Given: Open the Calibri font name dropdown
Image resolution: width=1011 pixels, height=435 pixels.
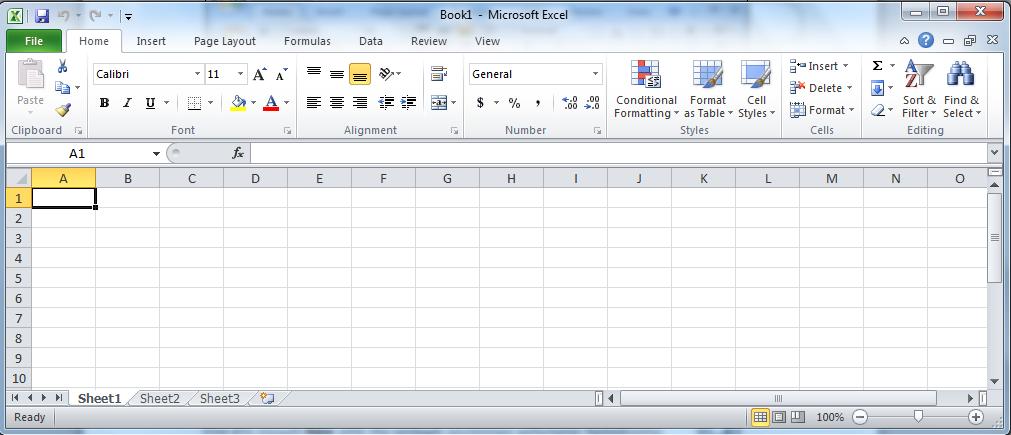Looking at the screenshot, I should [x=197, y=74].
